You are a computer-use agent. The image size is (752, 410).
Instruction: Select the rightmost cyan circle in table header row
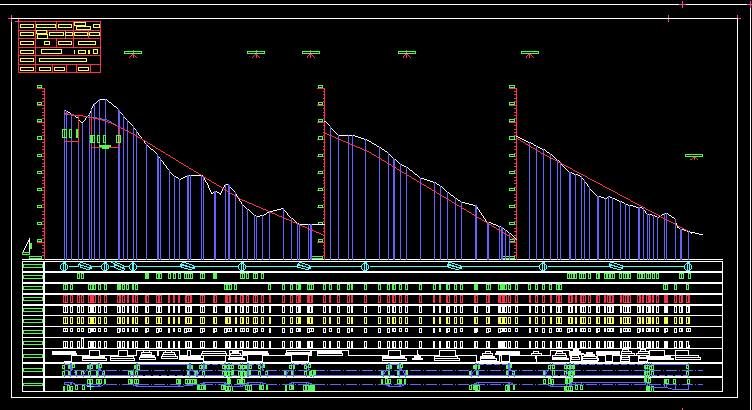tap(687, 267)
